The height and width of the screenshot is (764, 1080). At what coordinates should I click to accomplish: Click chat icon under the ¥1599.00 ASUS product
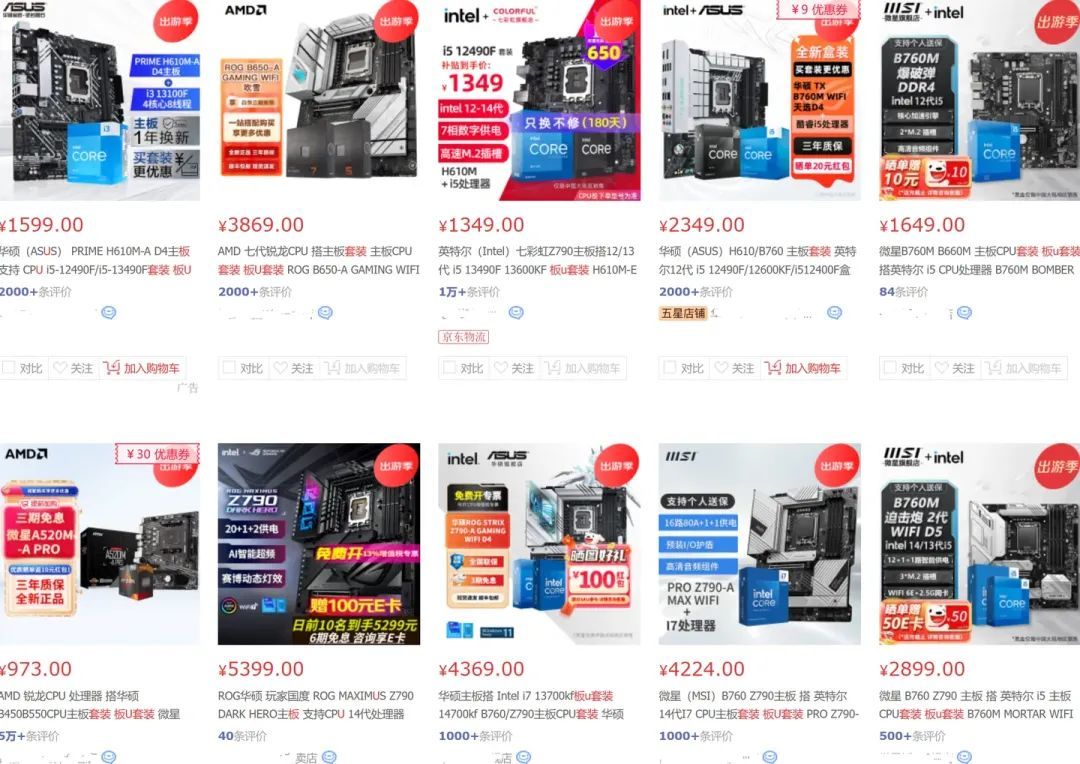click(109, 313)
